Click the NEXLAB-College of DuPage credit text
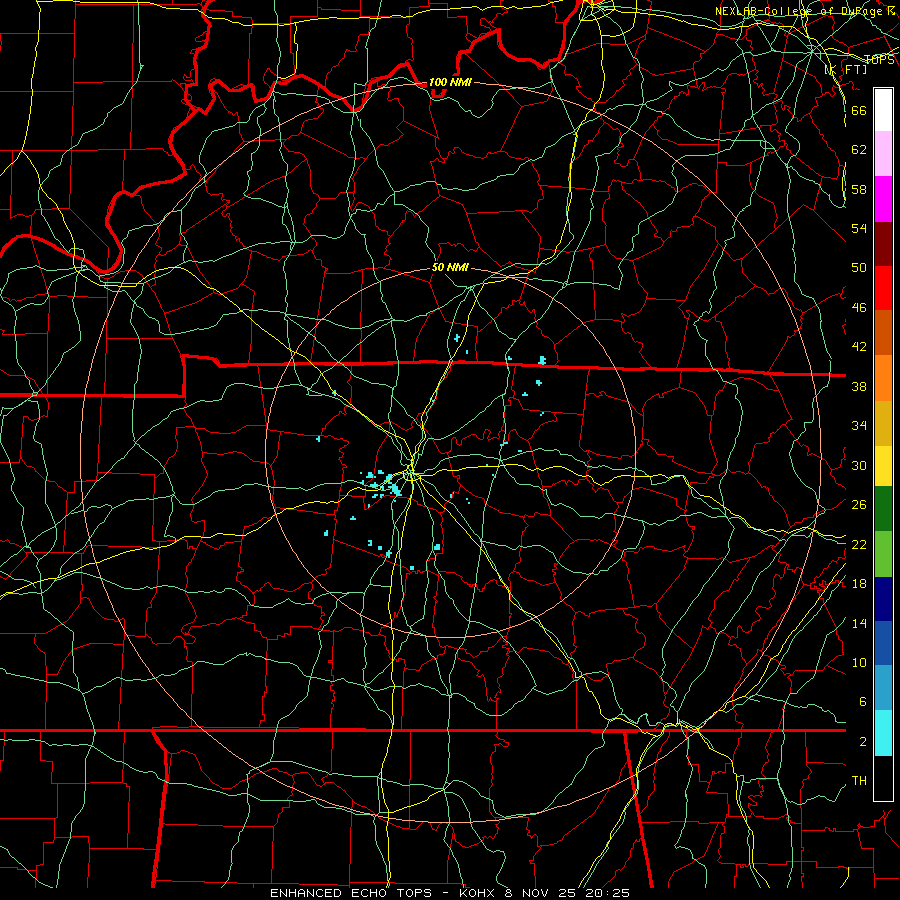This screenshot has width=900, height=900. pos(805,11)
